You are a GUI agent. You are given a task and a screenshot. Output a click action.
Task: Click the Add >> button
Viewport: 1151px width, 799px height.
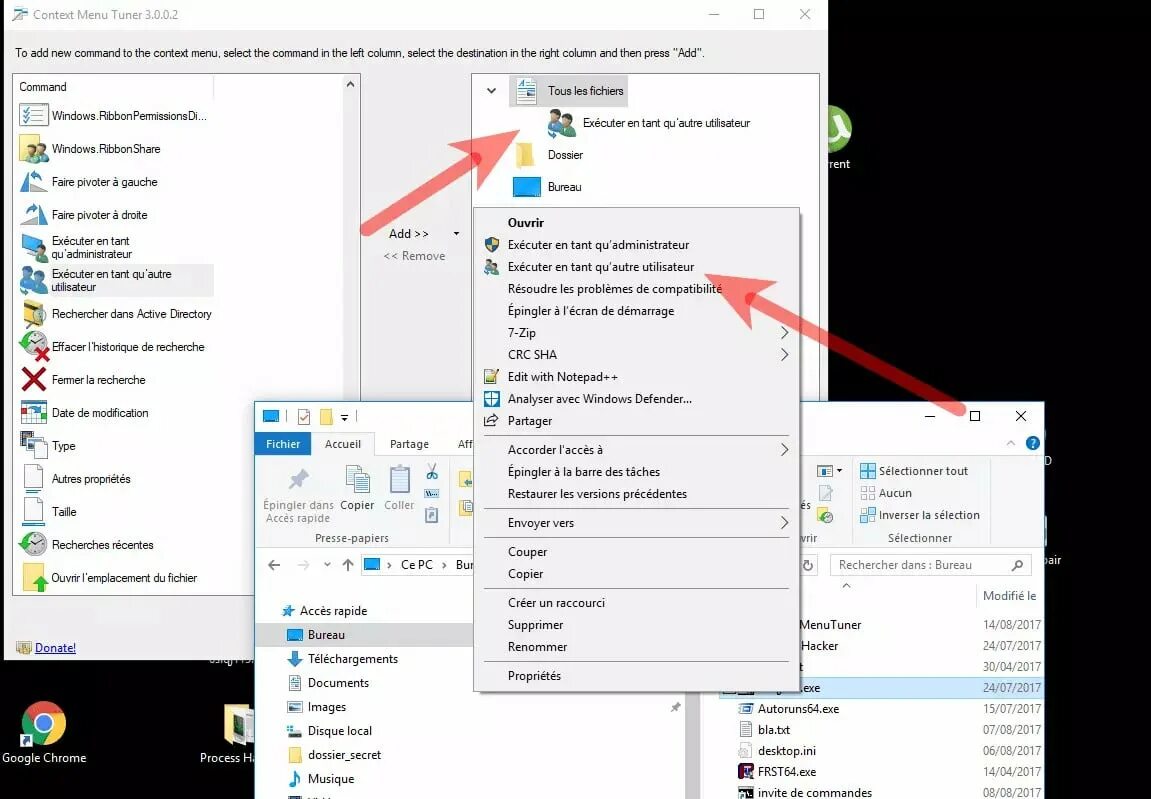[409, 234]
